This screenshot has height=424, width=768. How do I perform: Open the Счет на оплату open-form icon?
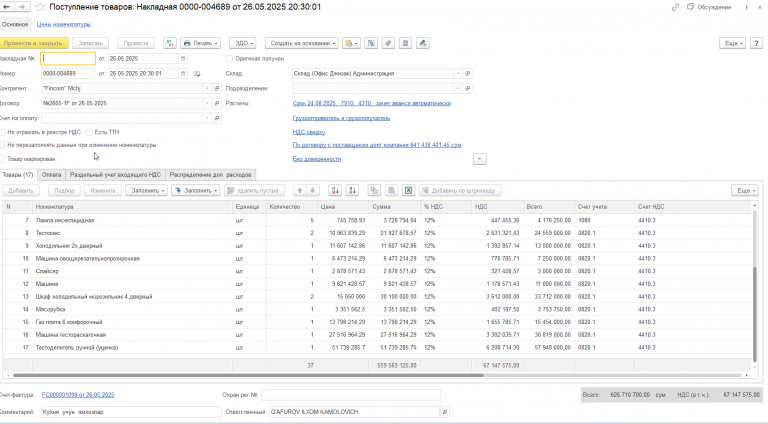click(x=216, y=118)
